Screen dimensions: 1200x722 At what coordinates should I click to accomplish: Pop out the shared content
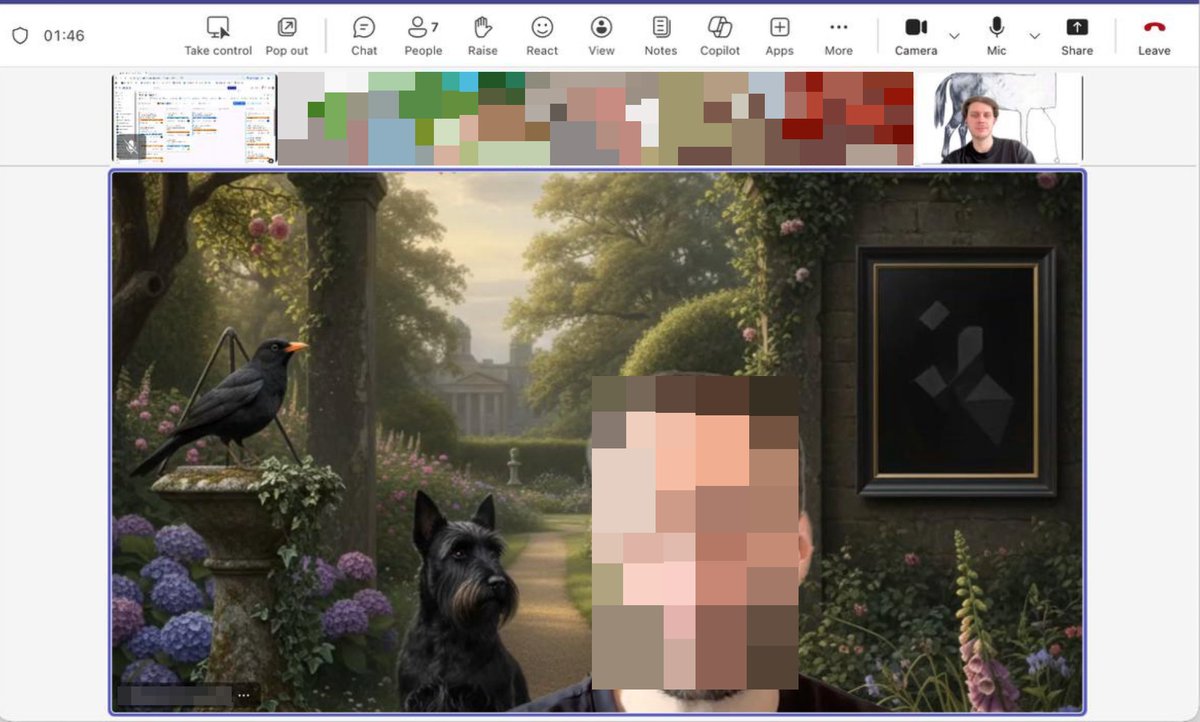point(287,36)
